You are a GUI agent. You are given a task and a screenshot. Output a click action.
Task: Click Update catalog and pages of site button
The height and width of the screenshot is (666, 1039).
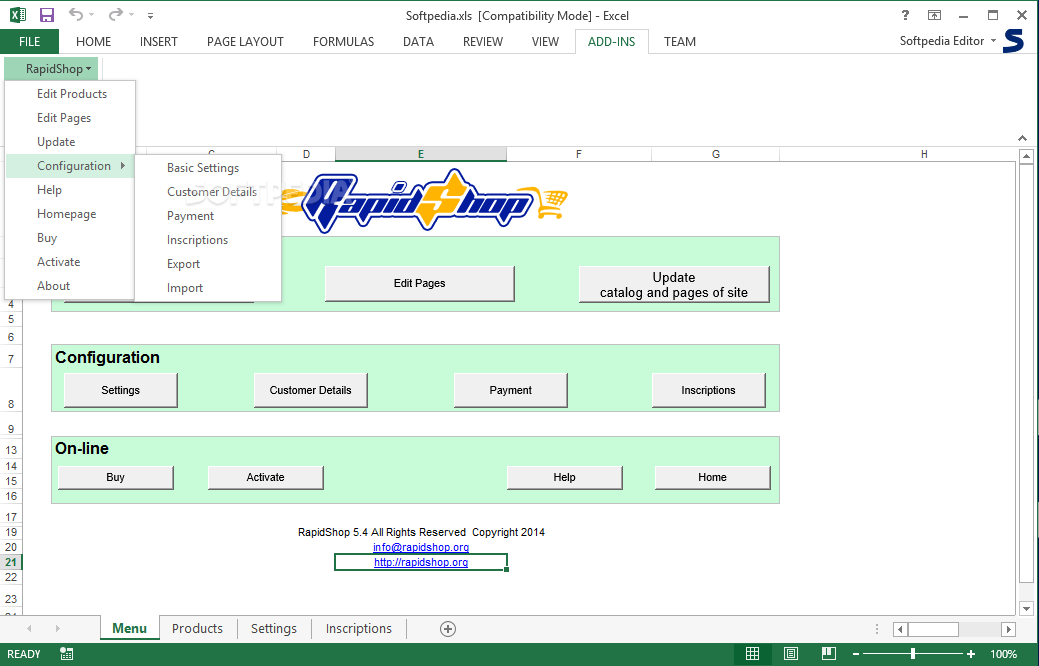(674, 285)
